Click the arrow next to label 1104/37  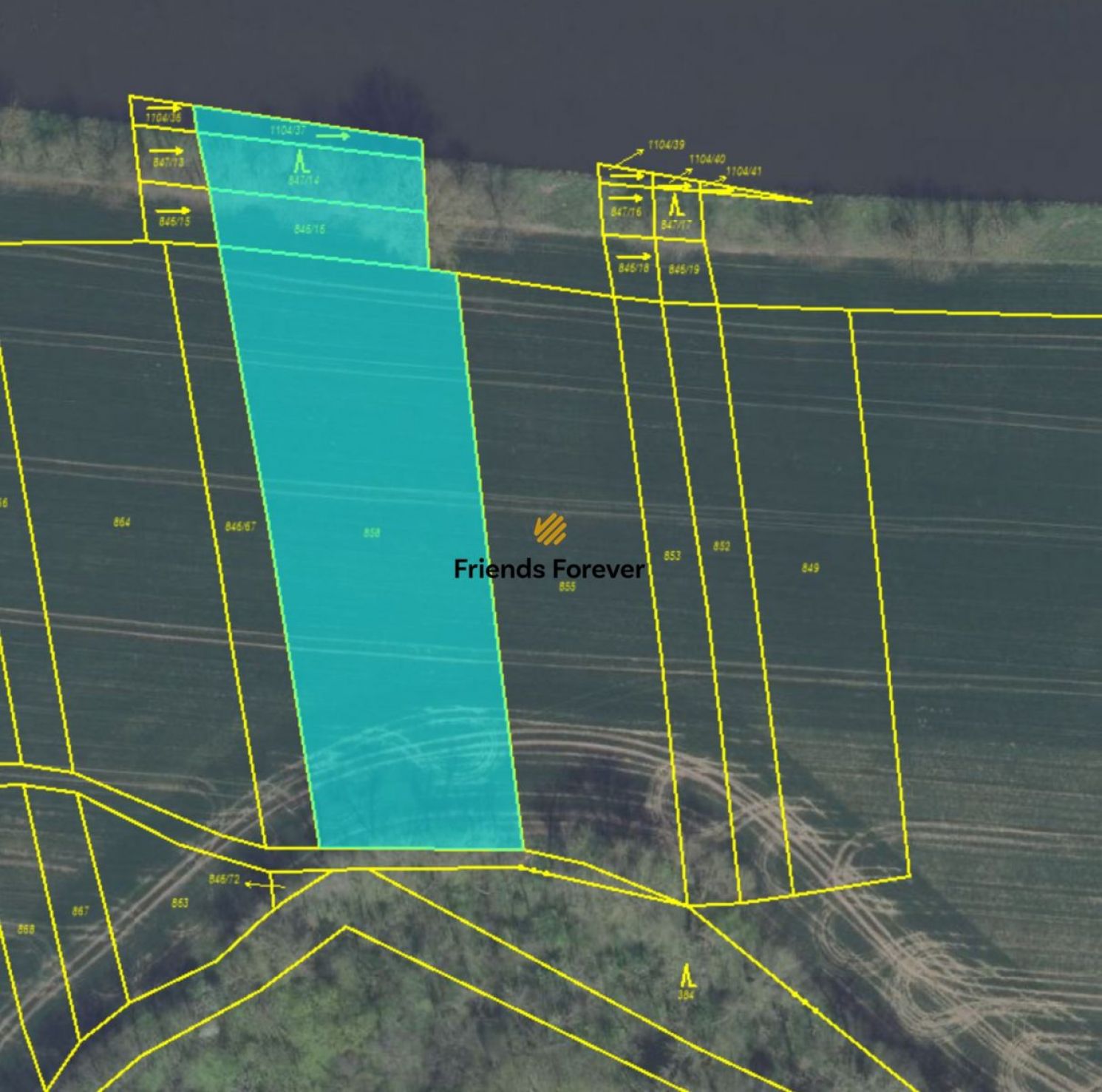(x=333, y=136)
